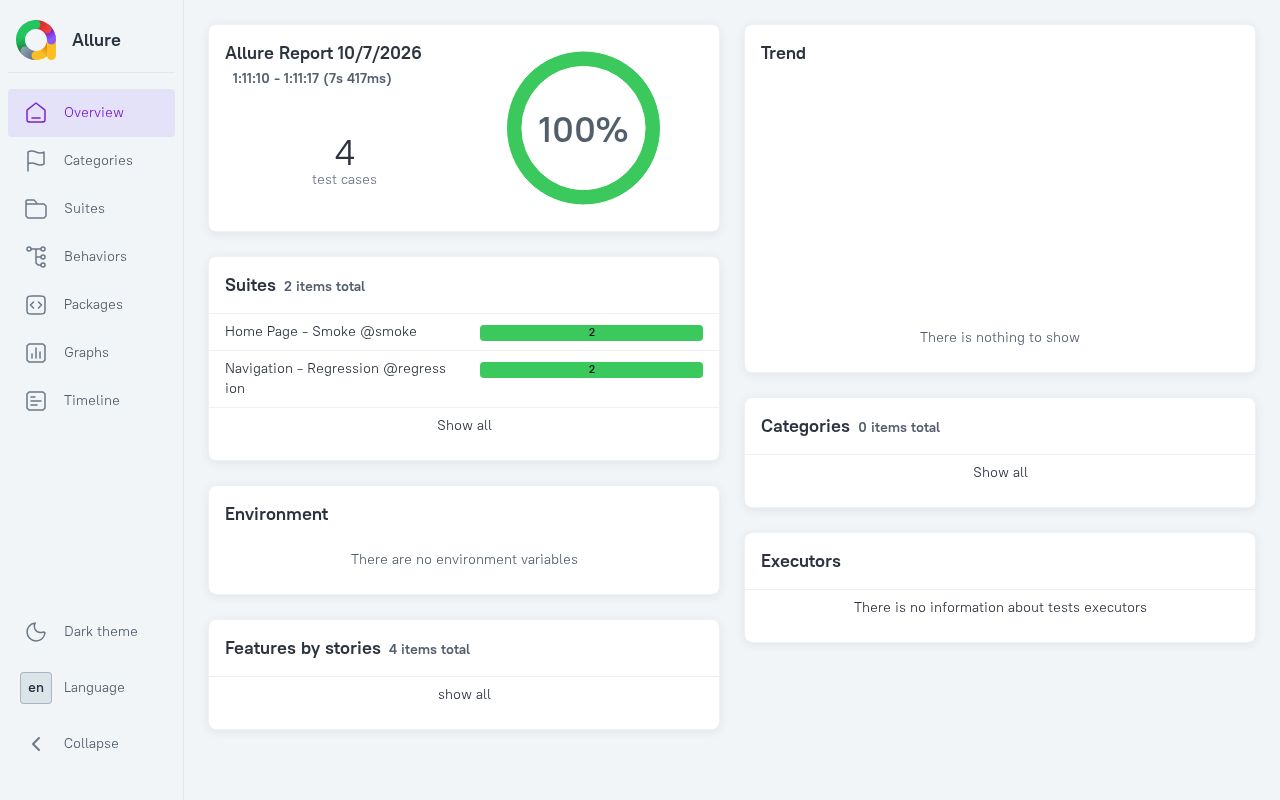This screenshot has height=800, width=1280.
Task: Open the Overview menu item
Action: click(x=92, y=113)
